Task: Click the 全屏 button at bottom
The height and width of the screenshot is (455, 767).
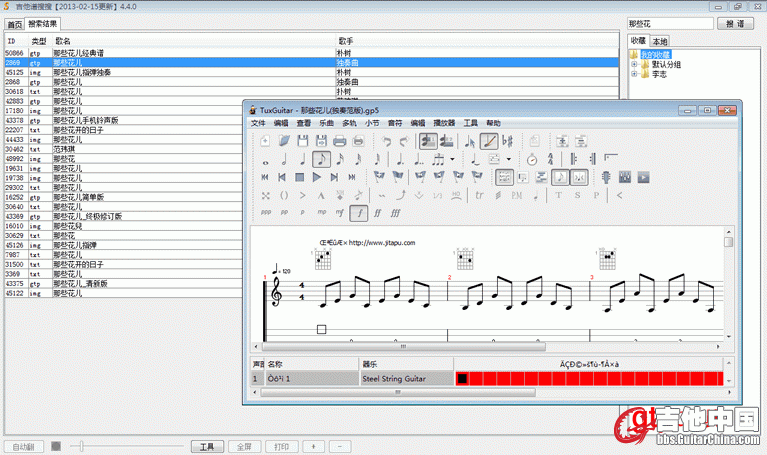Action: (244, 446)
